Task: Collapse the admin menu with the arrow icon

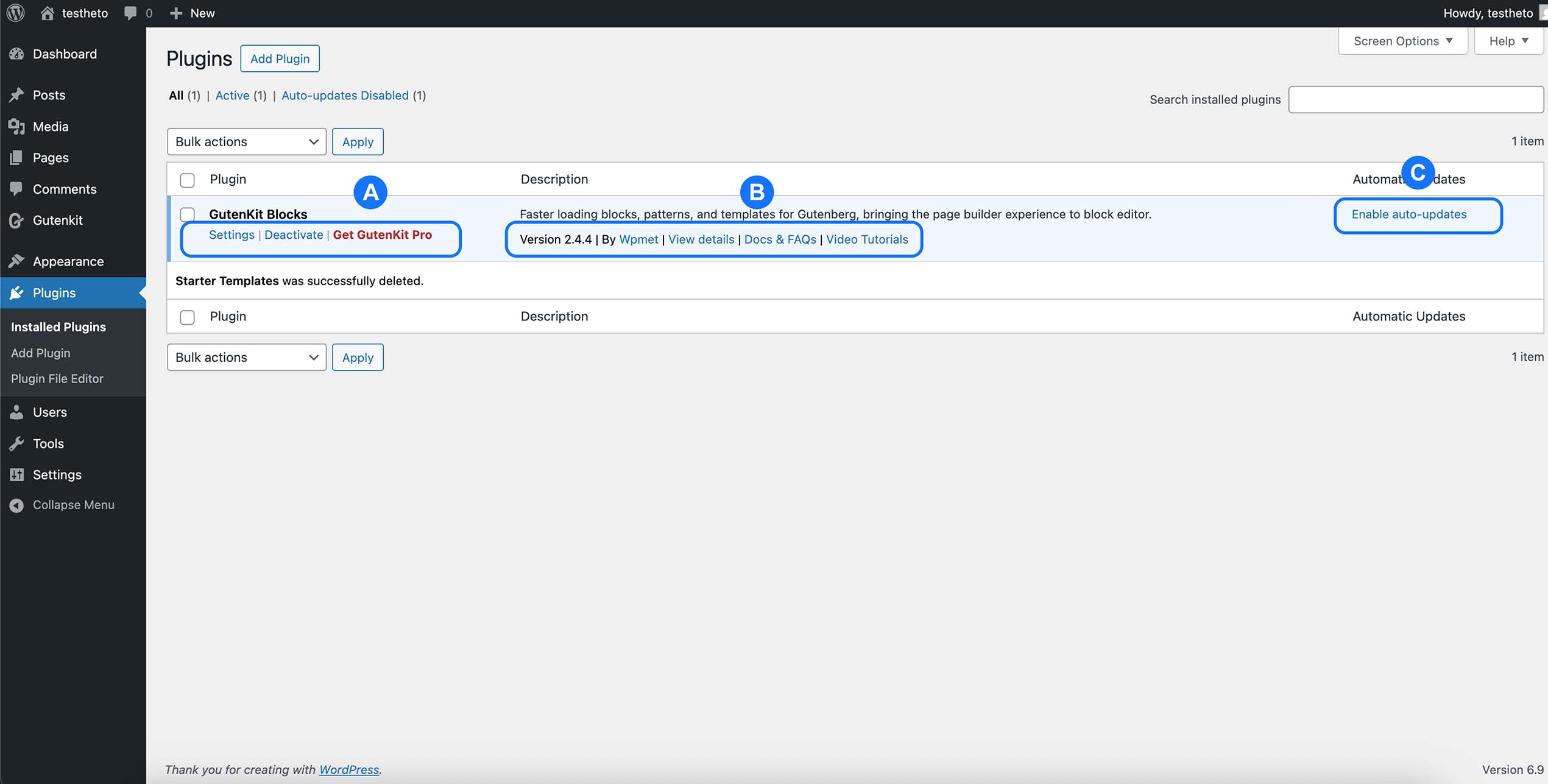Action: click(x=16, y=504)
